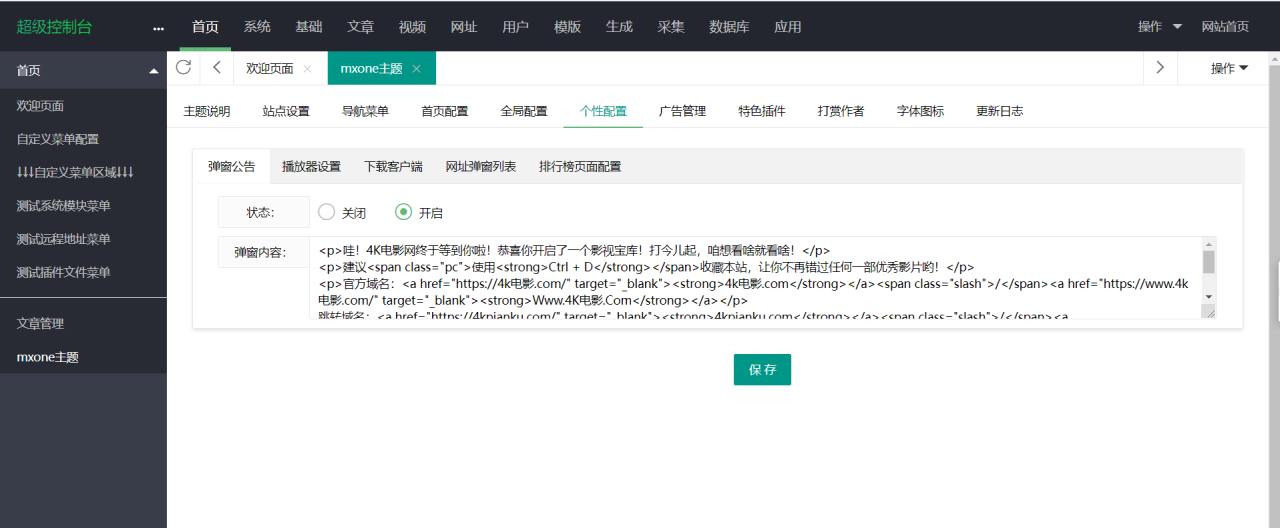Open 首页 in top navigation
The image size is (1280, 528).
[205, 27]
